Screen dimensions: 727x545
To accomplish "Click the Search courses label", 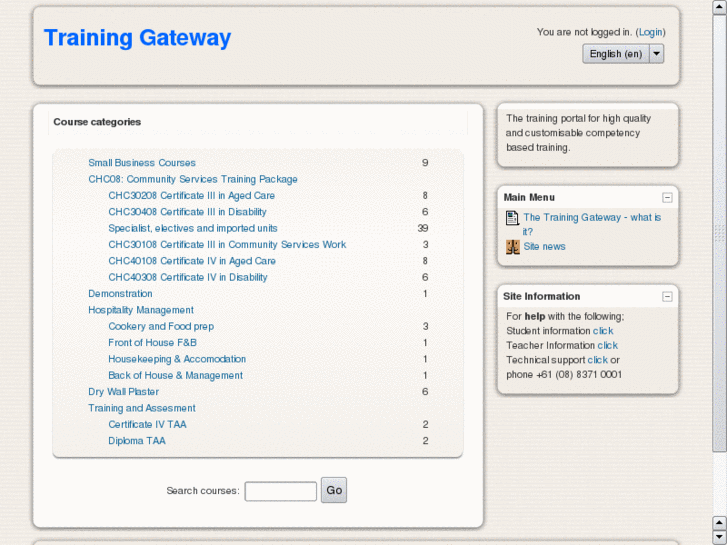I will pyautogui.click(x=203, y=491).
